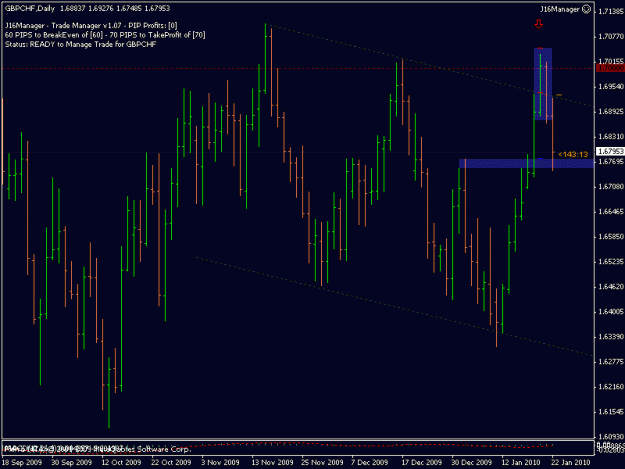Select the red down arrow above the blue box
Image resolution: width=625 pixels, height=469 pixels.
539,24
